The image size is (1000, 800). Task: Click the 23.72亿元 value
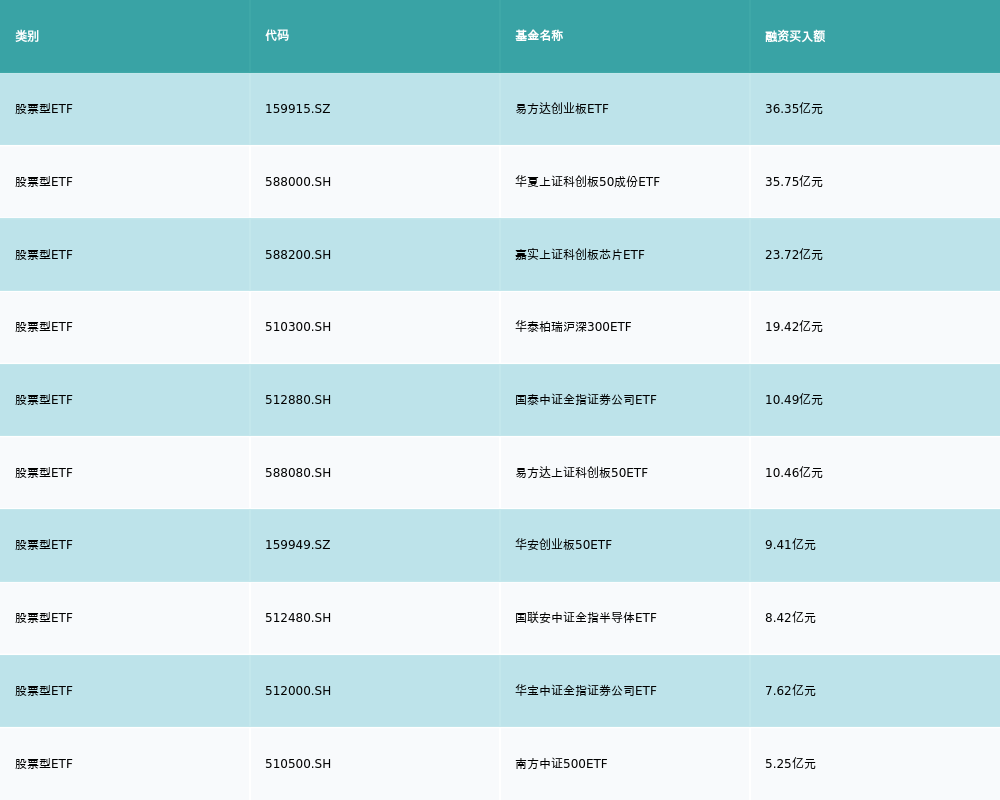pos(793,255)
